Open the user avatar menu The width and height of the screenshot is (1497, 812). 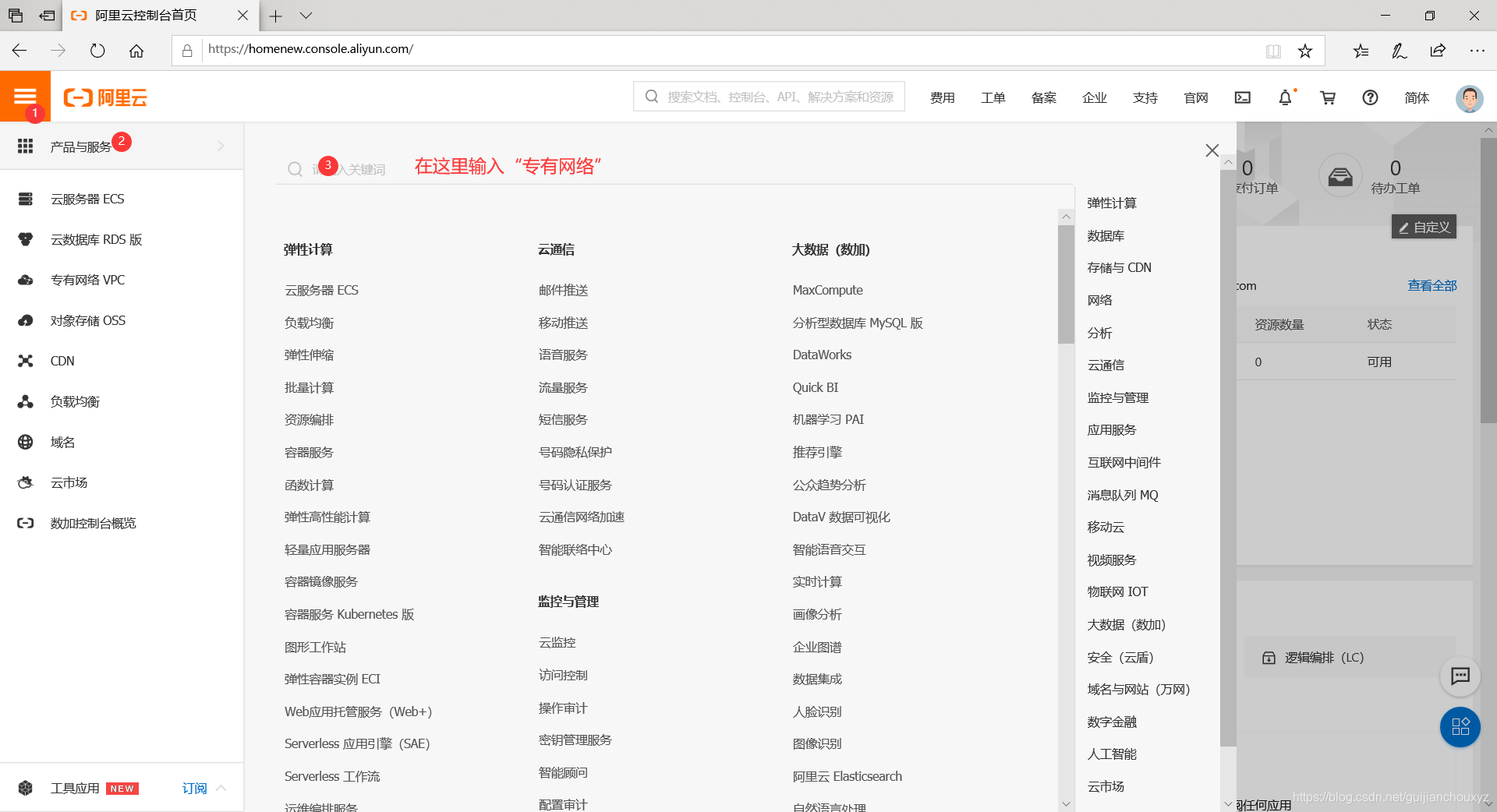1470,98
